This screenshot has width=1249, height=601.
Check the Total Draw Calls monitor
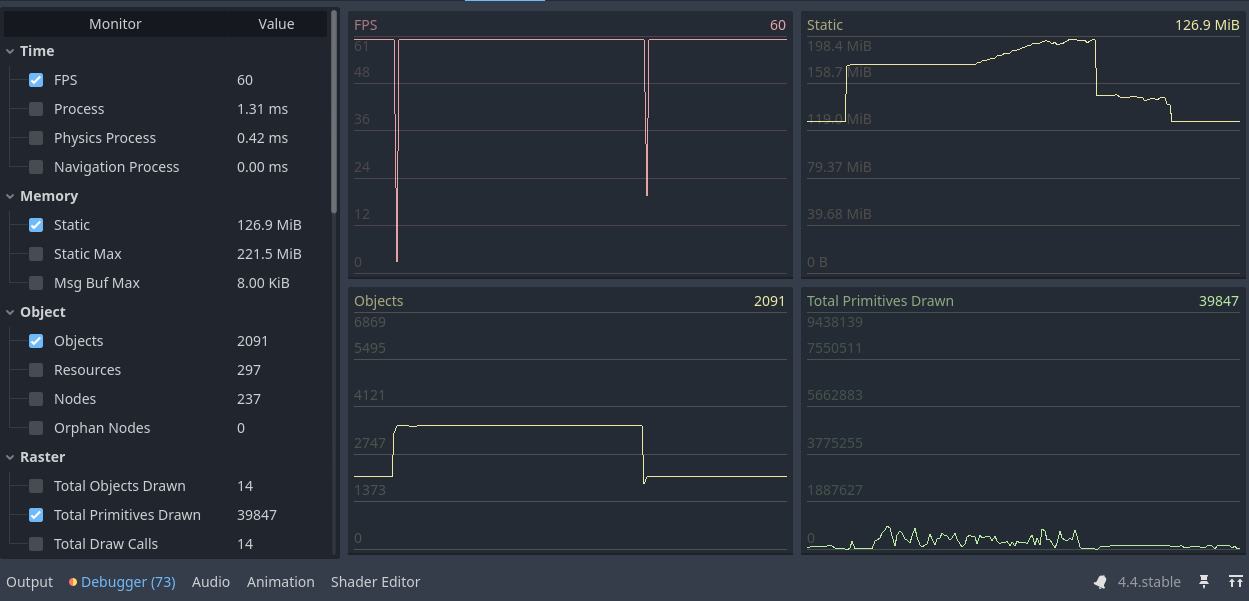click(36, 544)
